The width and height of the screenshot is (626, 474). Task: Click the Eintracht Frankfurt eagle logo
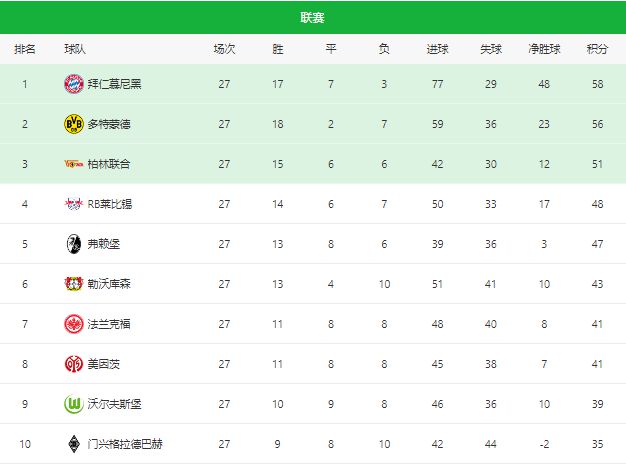[73, 324]
